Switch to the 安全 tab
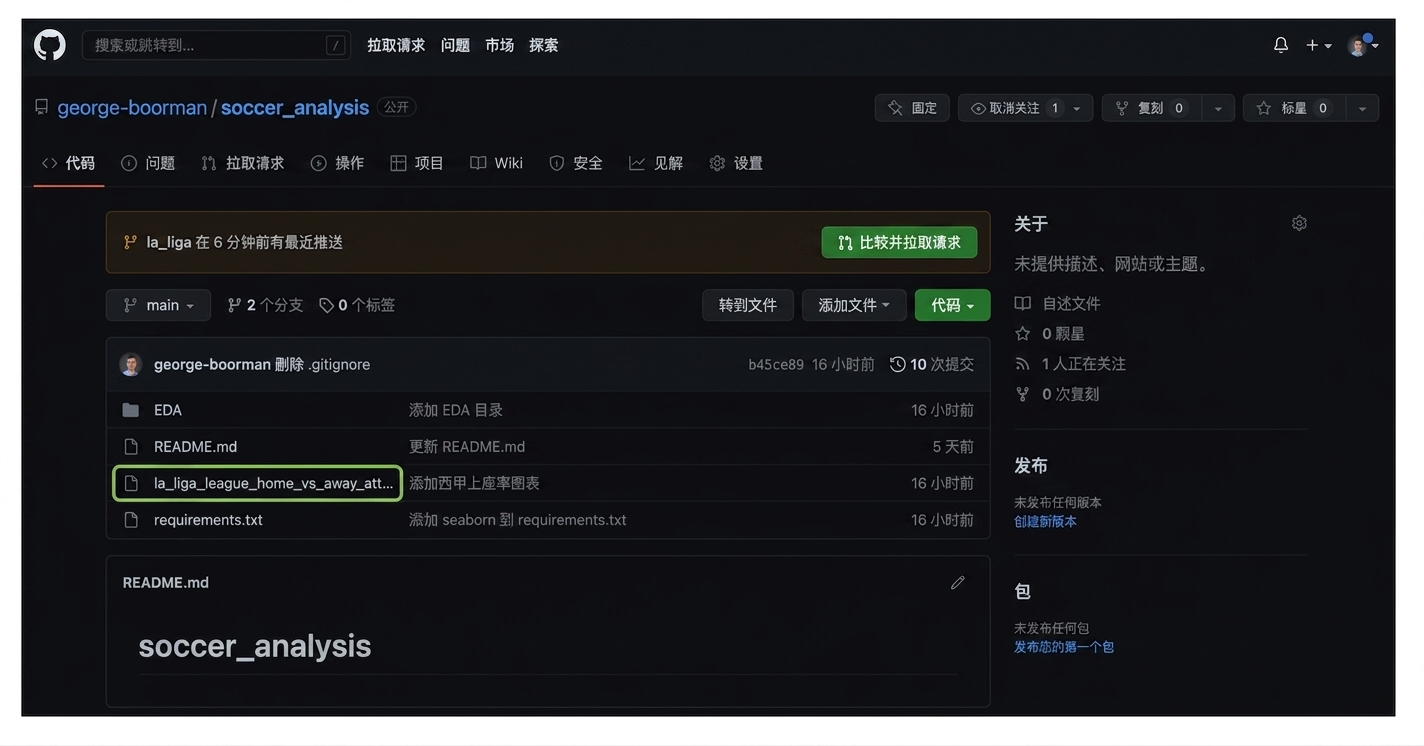The image size is (1424, 746). tap(576, 163)
